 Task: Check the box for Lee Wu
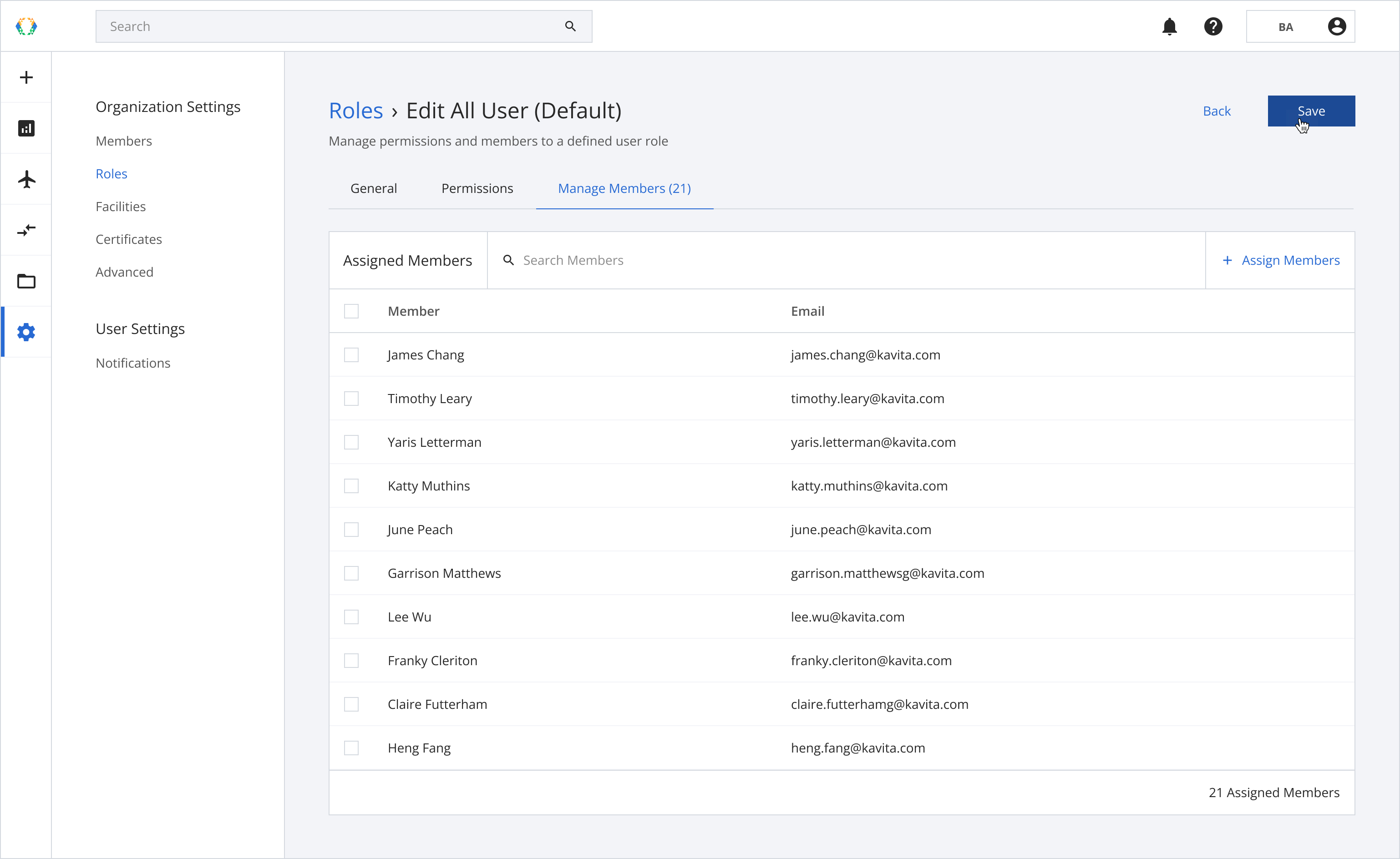[x=351, y=617]
